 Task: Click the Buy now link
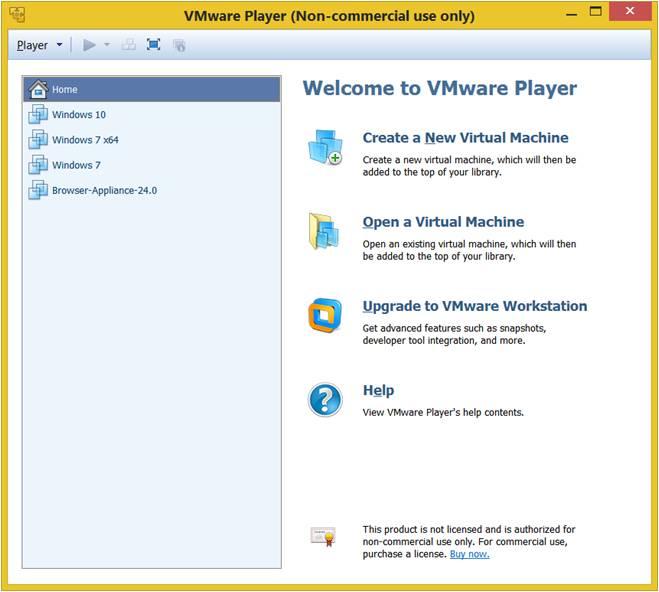coord(469,554)
